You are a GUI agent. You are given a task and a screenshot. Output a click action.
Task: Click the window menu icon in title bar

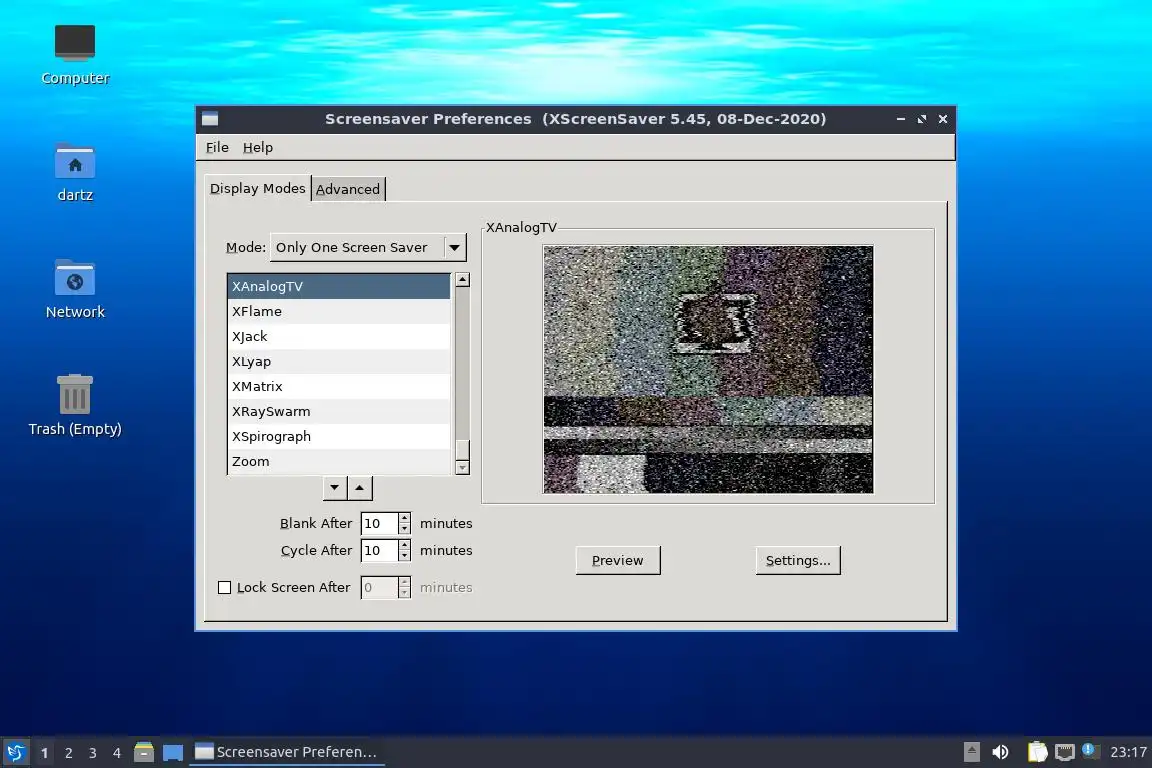(210, 119)
